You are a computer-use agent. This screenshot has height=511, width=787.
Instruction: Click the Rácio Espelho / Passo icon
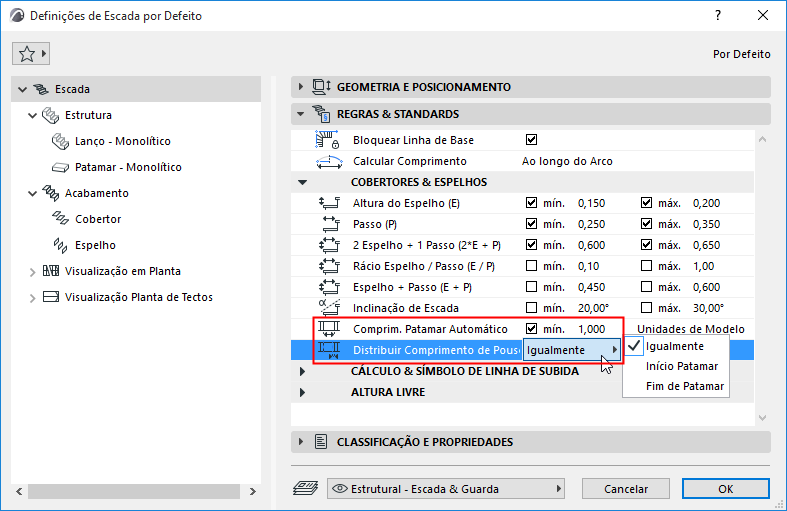(x=329, y=266)
